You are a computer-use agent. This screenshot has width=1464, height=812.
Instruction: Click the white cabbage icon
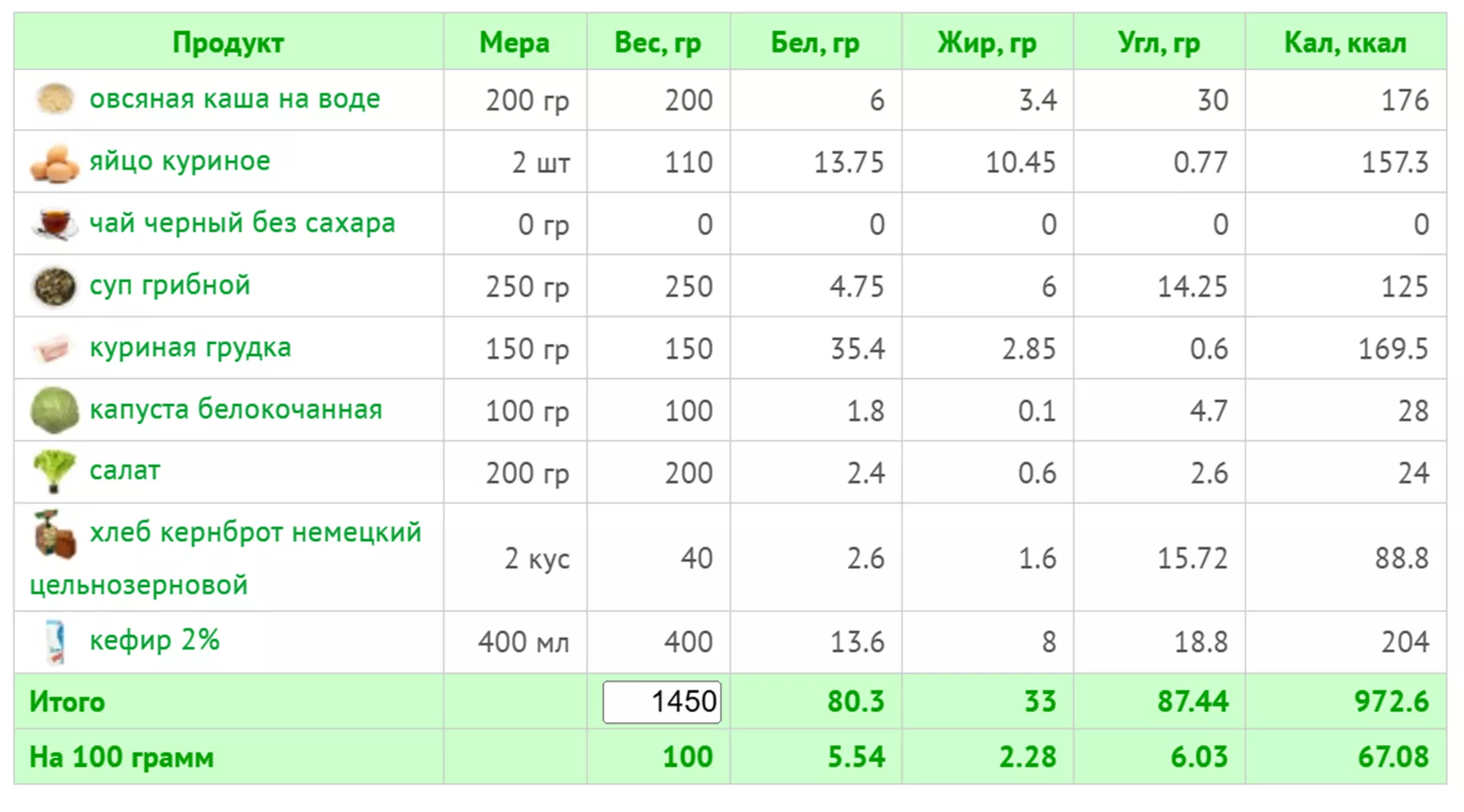pos(54,410)
